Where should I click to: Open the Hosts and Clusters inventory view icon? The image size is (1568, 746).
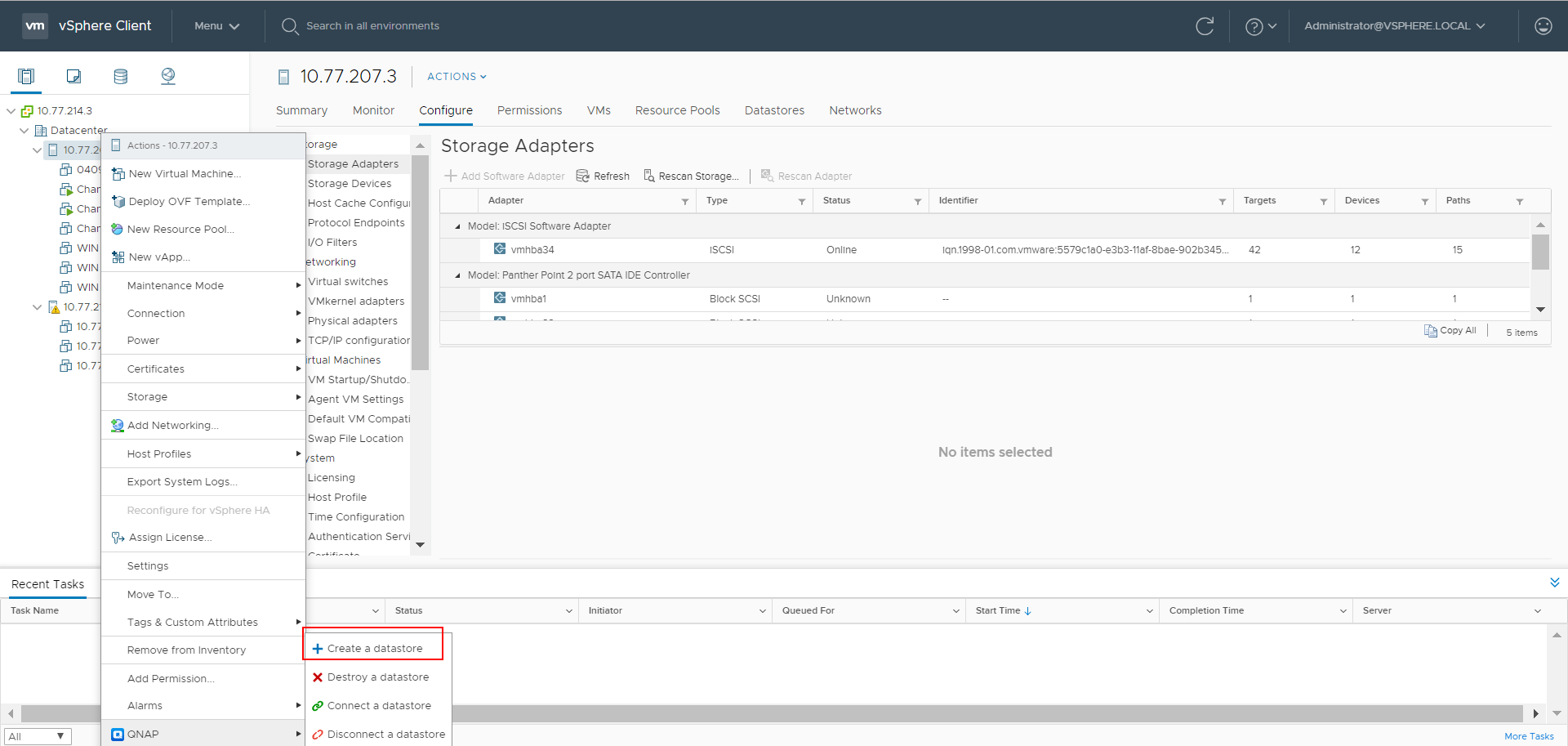coord(26,77)
